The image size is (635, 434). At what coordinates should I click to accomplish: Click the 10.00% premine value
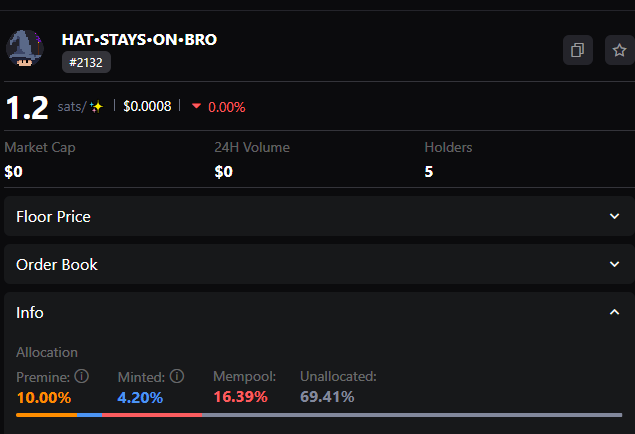click(x=44, y=398)
